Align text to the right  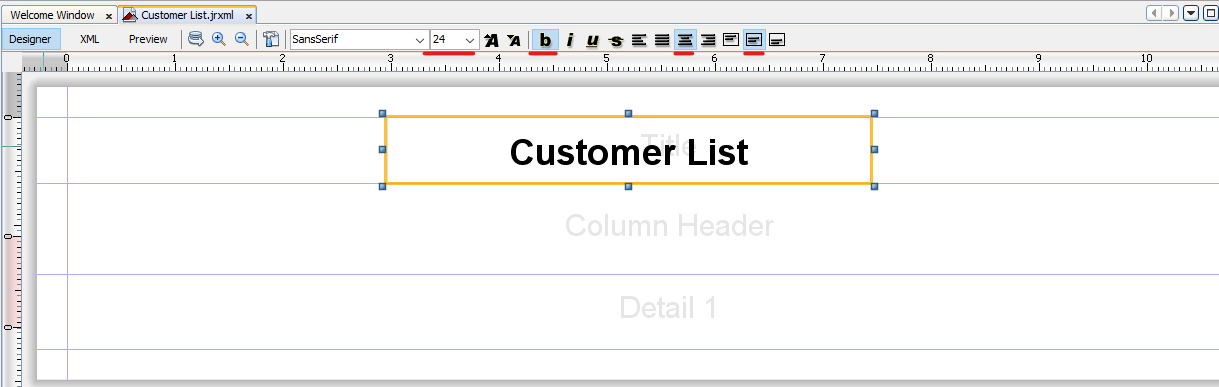point(708,40)
